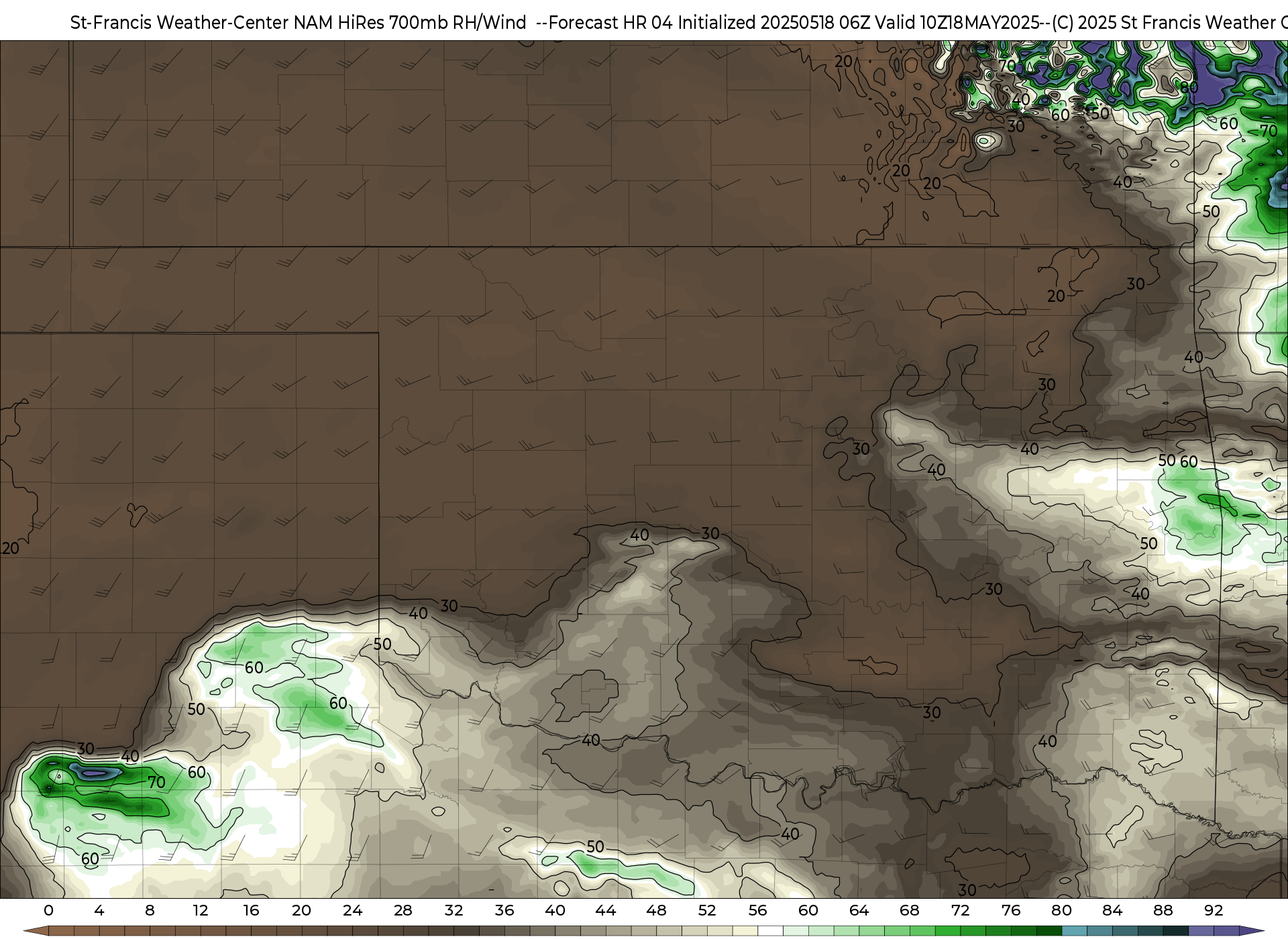Click the colorbar tick label "76"

click(x=1011, y=910)
